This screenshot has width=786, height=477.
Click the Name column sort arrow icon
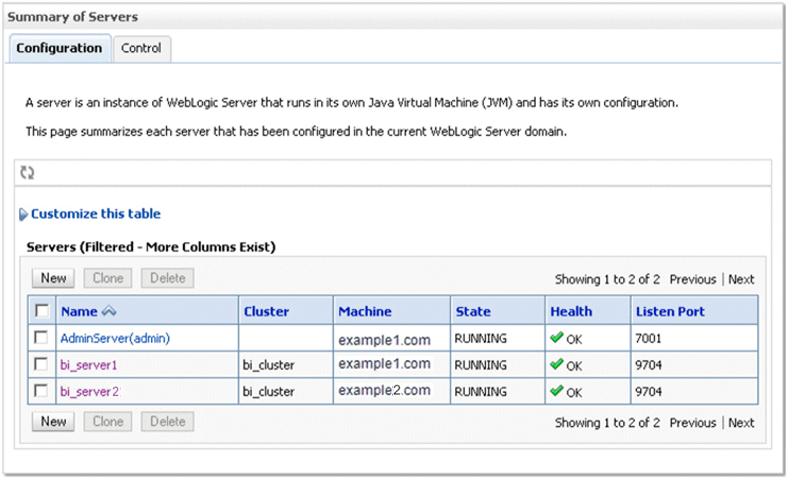pos(109,311)
